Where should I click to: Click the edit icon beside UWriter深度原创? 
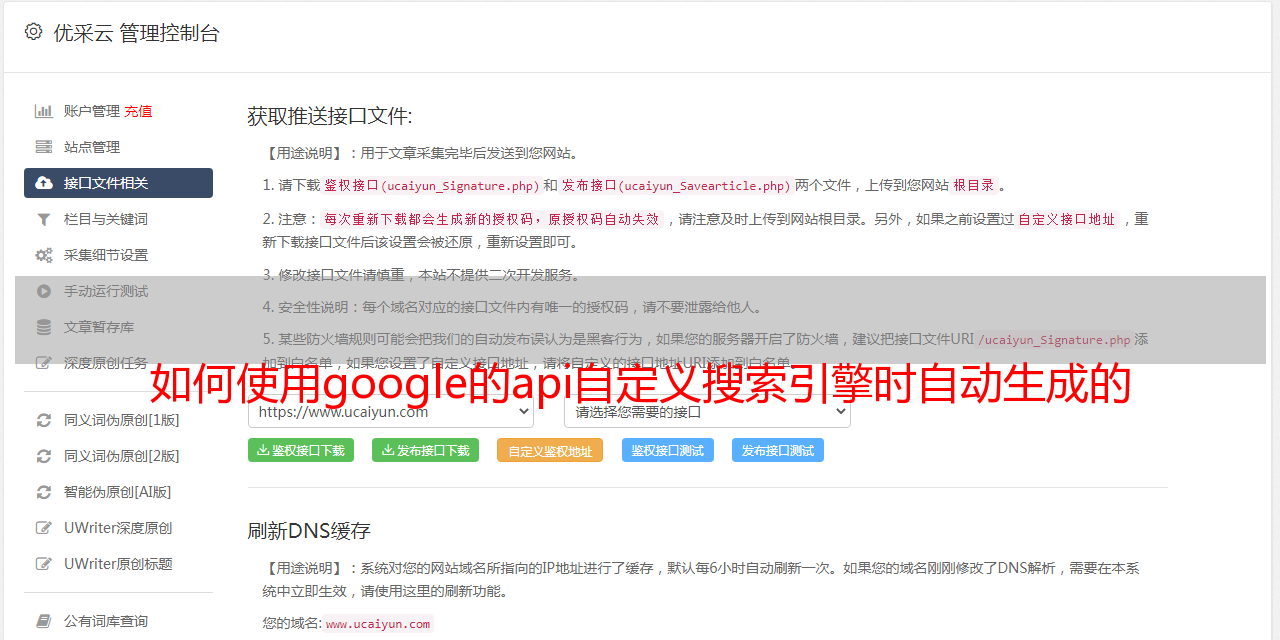[44, 528]
